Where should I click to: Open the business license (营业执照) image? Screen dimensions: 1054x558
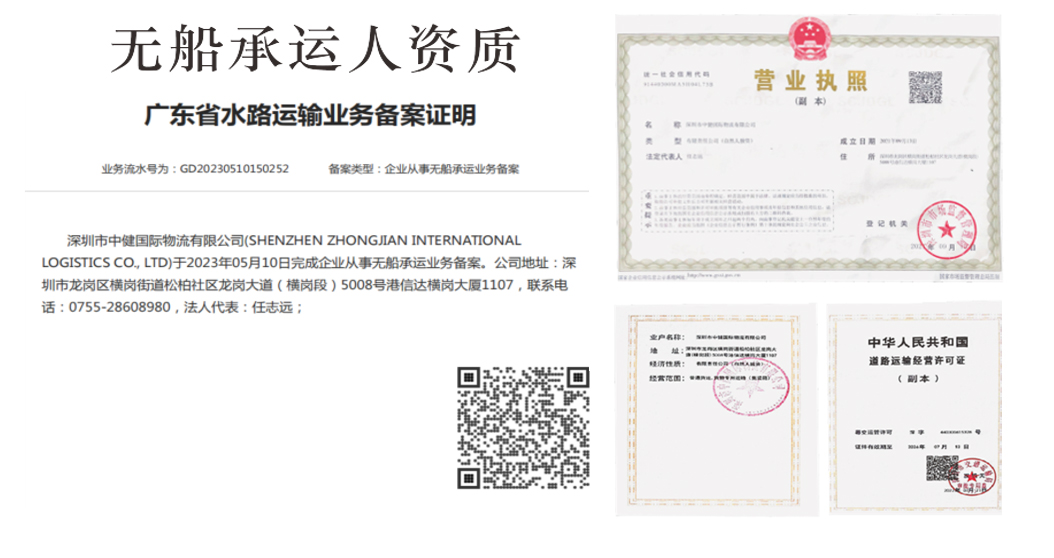809,148
